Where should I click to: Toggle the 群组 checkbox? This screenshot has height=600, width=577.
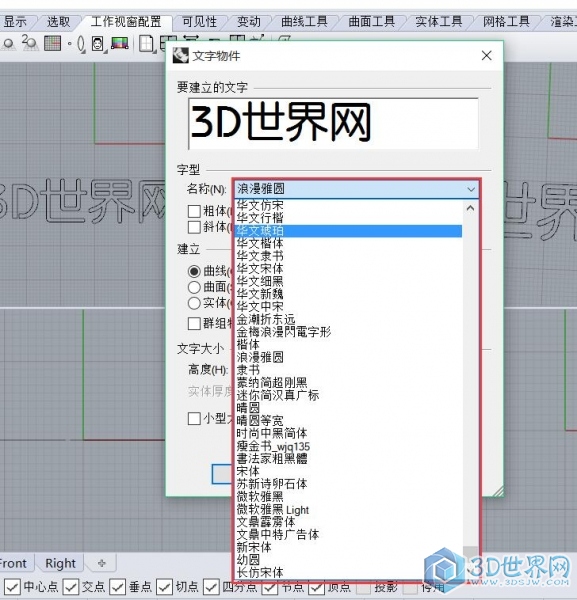[194, 323]
